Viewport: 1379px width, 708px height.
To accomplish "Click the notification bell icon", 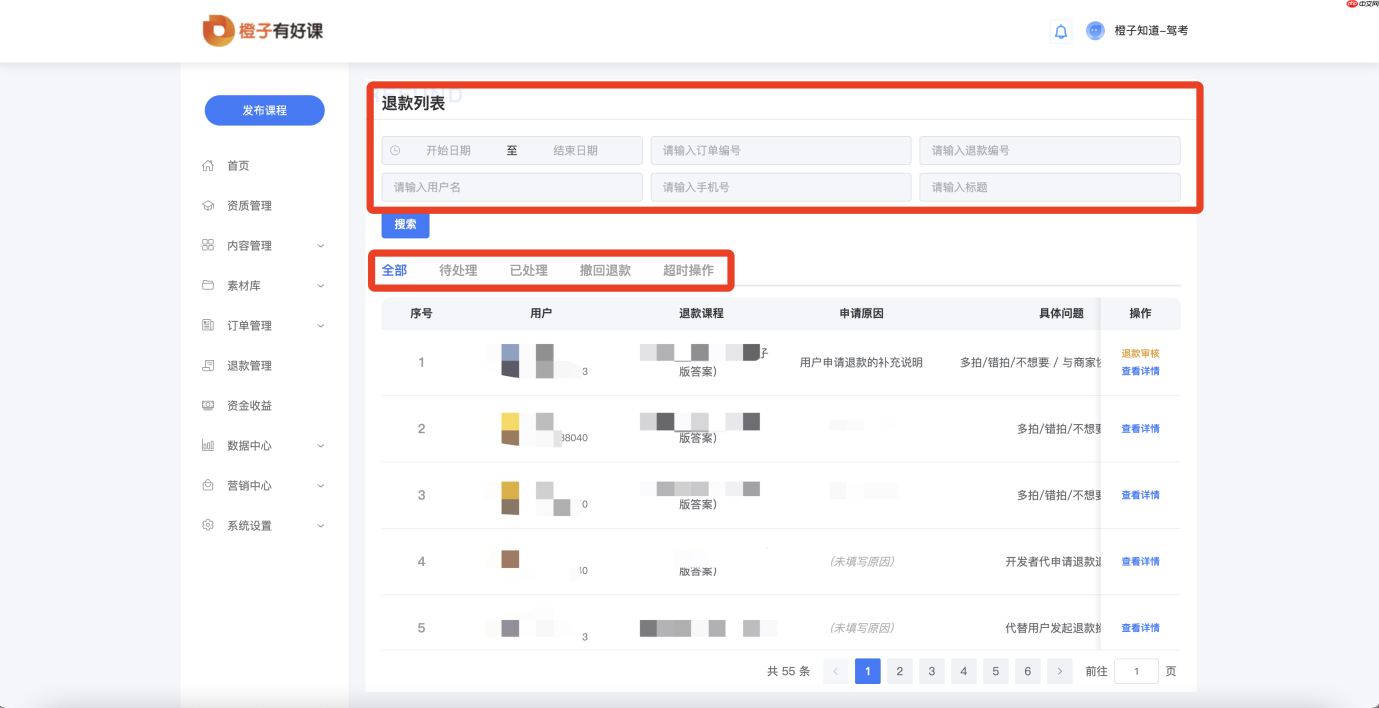I will tap(1061, 31).
